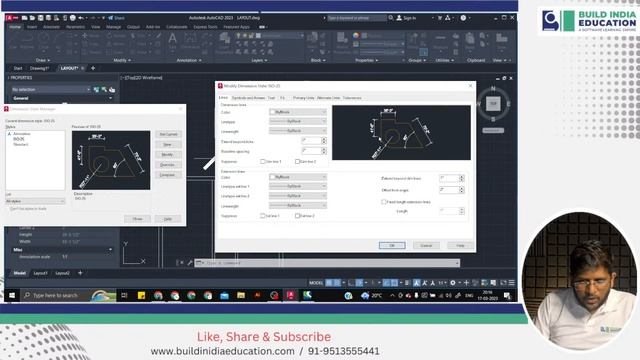This screenshot has height=360, width=640.
Task: Toggle grid display icon in status bar
Action: (x=329, y=282)
